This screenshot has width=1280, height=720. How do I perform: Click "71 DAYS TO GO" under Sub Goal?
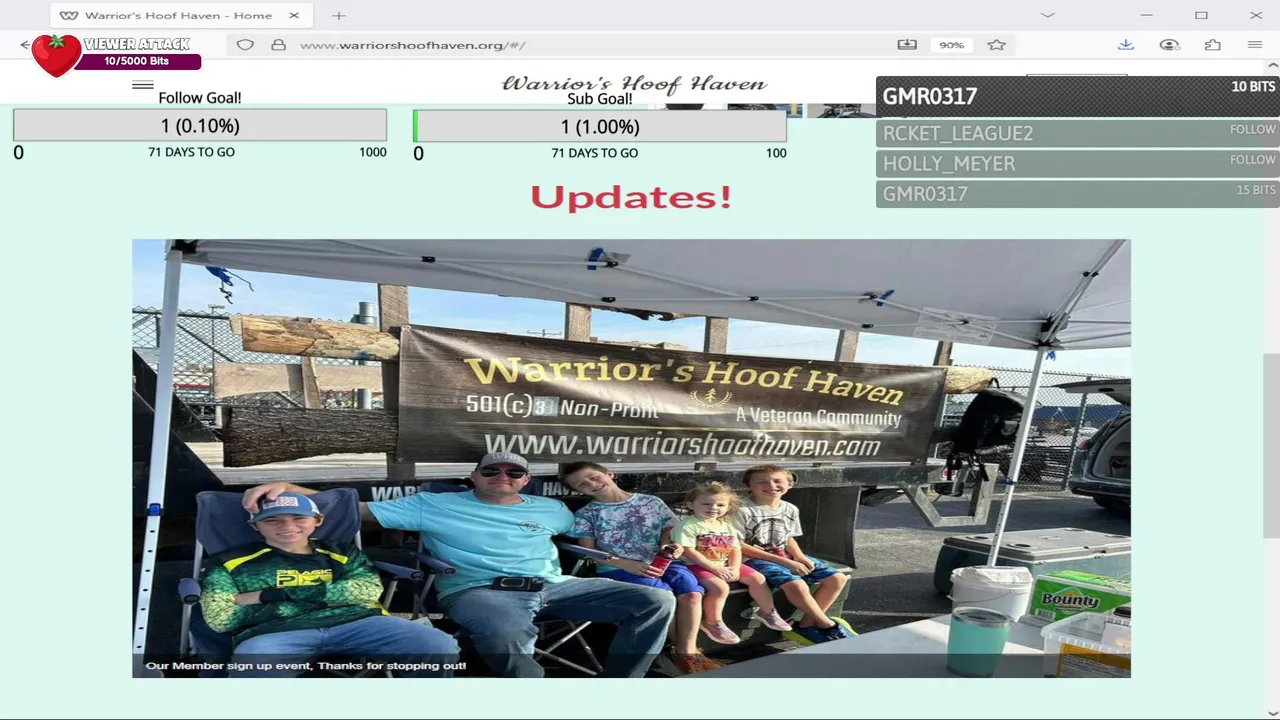click(x=594, y=153)
